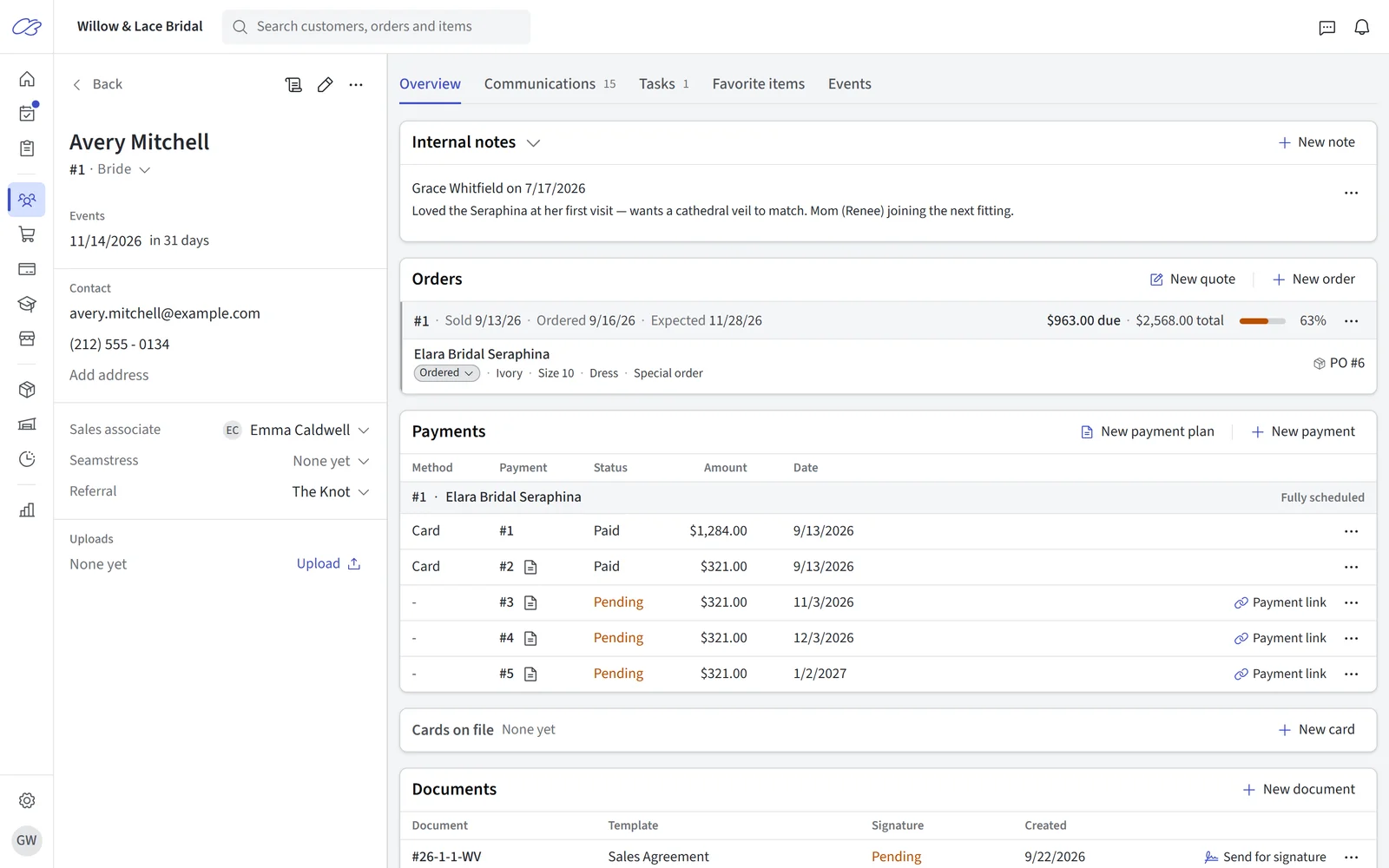Open the Ordered status dropdown
The height and width of the screenshot is (868, 1389).
(x=446, y=373)
